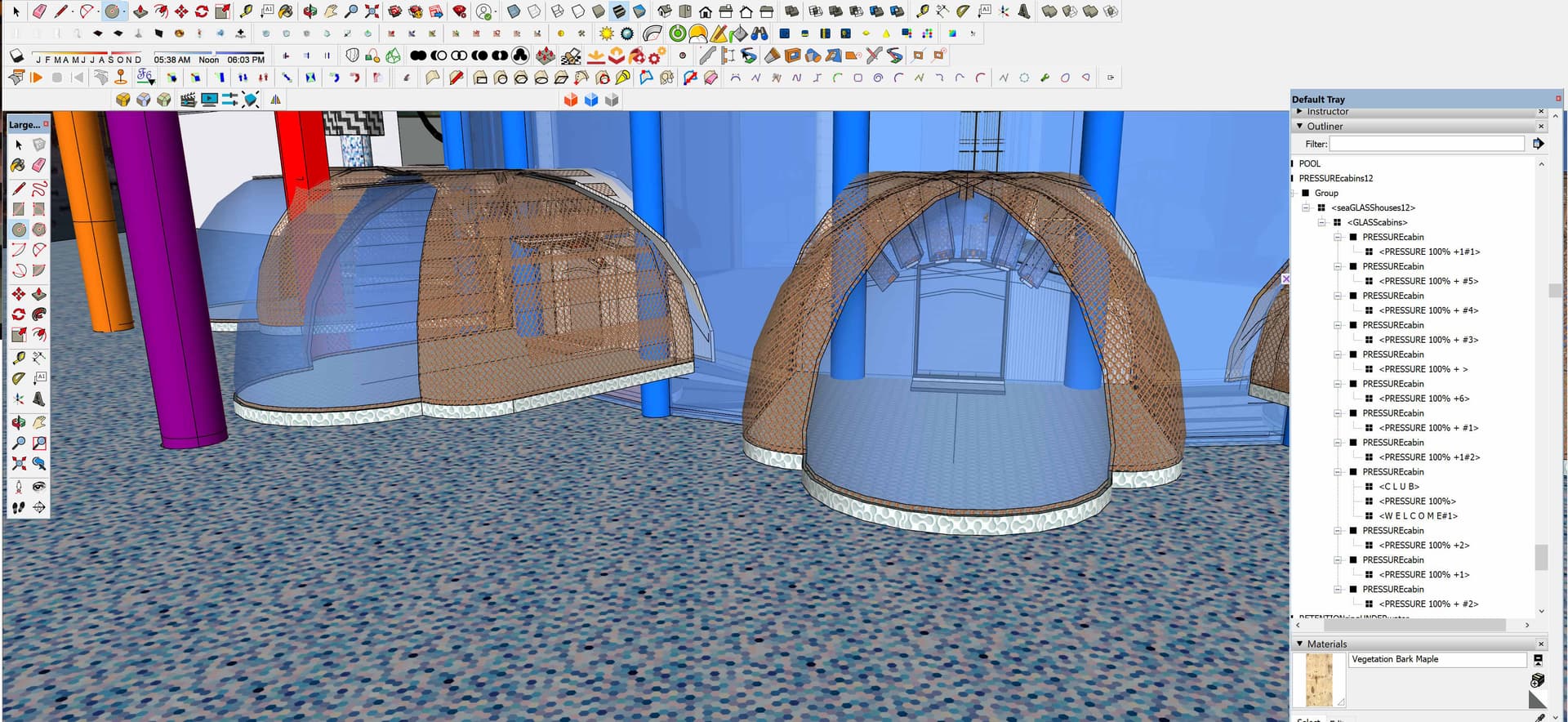Click the Section Plane tool in Large Tool Set
1568x722 pixels.
pos(39,507)
